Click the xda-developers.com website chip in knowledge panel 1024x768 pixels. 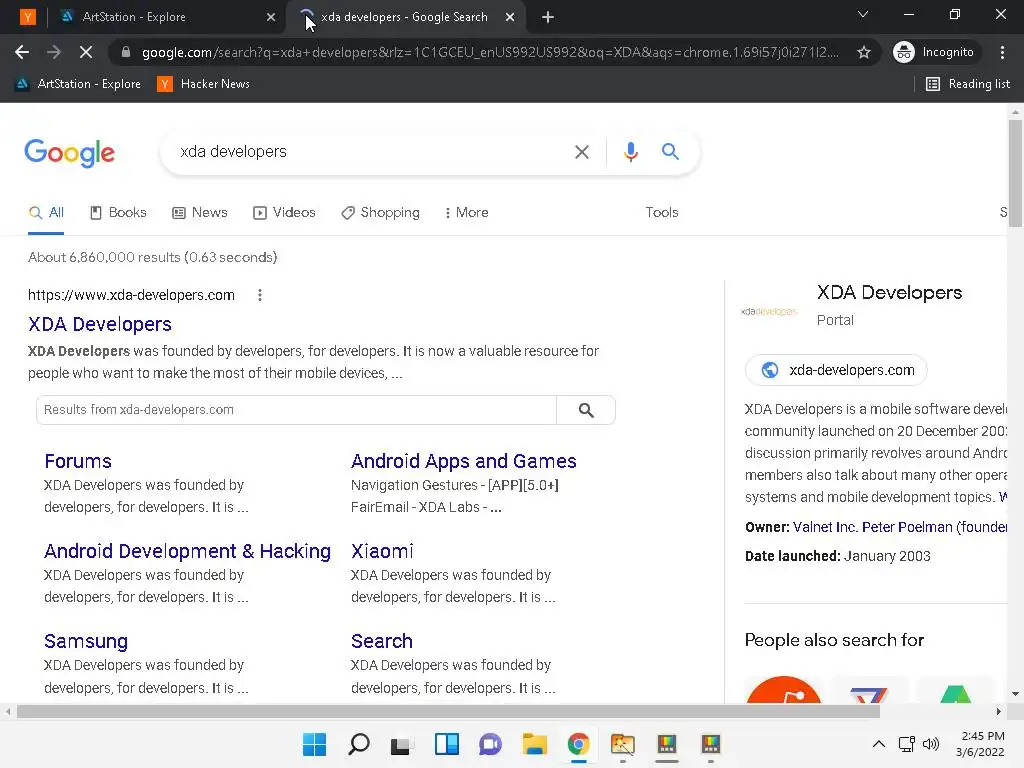(836, 370)
